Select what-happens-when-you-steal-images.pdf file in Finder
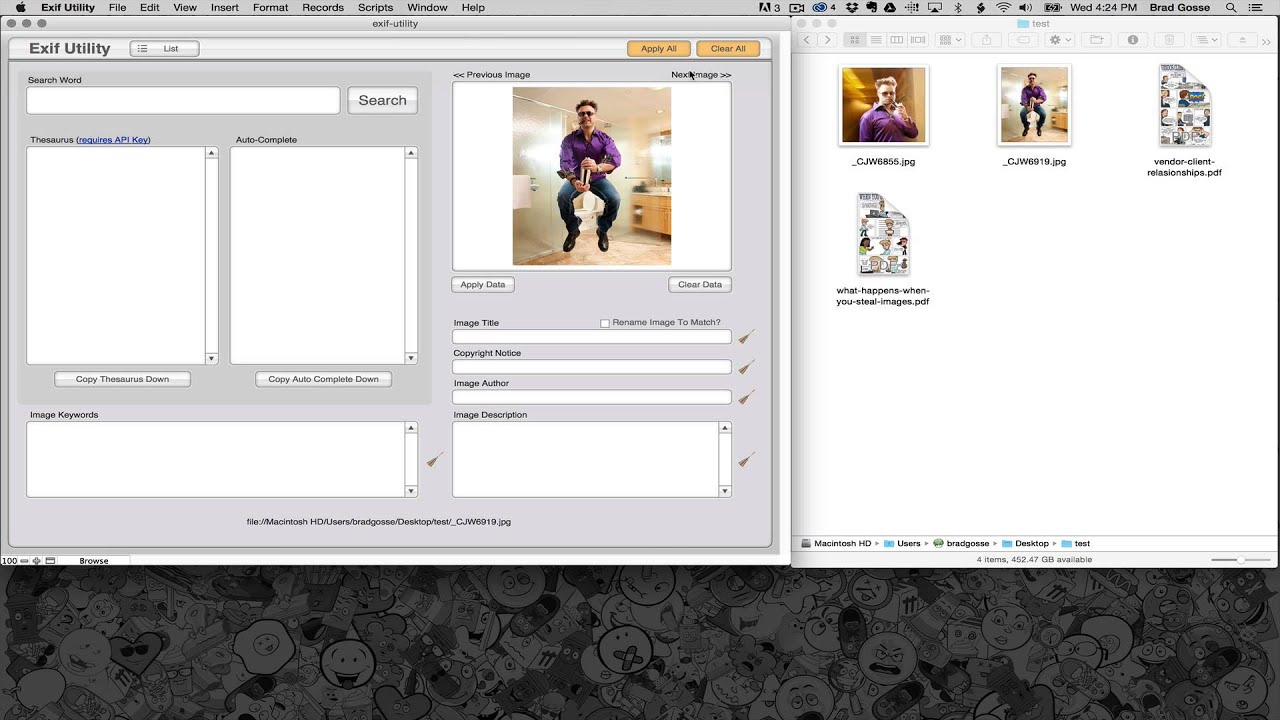 [x=883, y=235]
